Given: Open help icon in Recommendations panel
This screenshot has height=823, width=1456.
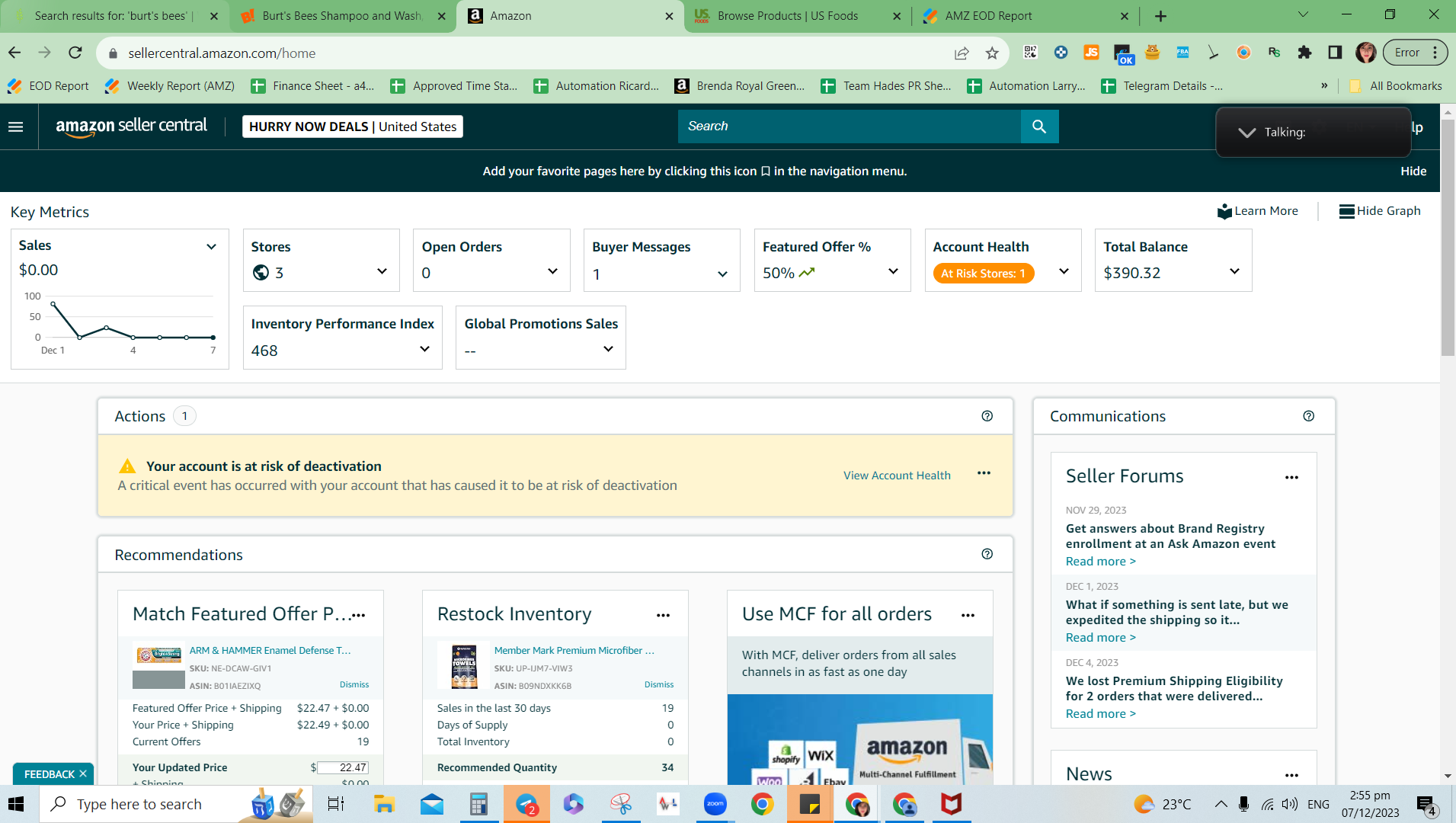Looking at the screenshot, I should click(987, 554).
